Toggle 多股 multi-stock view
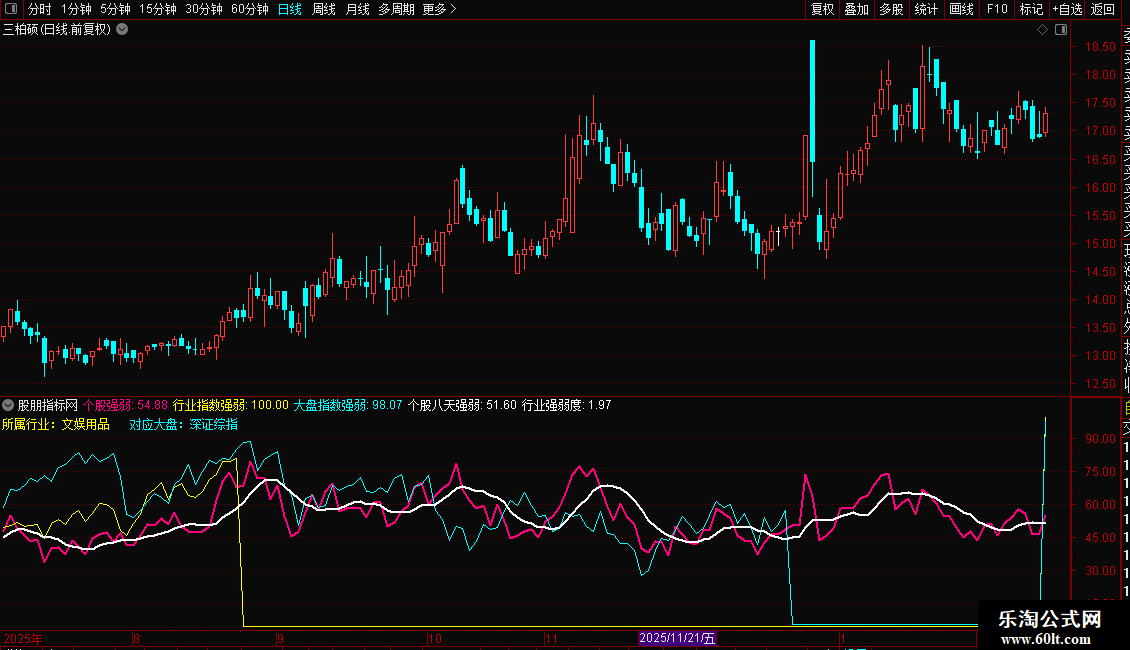Image resolution: width=1130 pixels, height=650 pixels. tap(891, 9)
